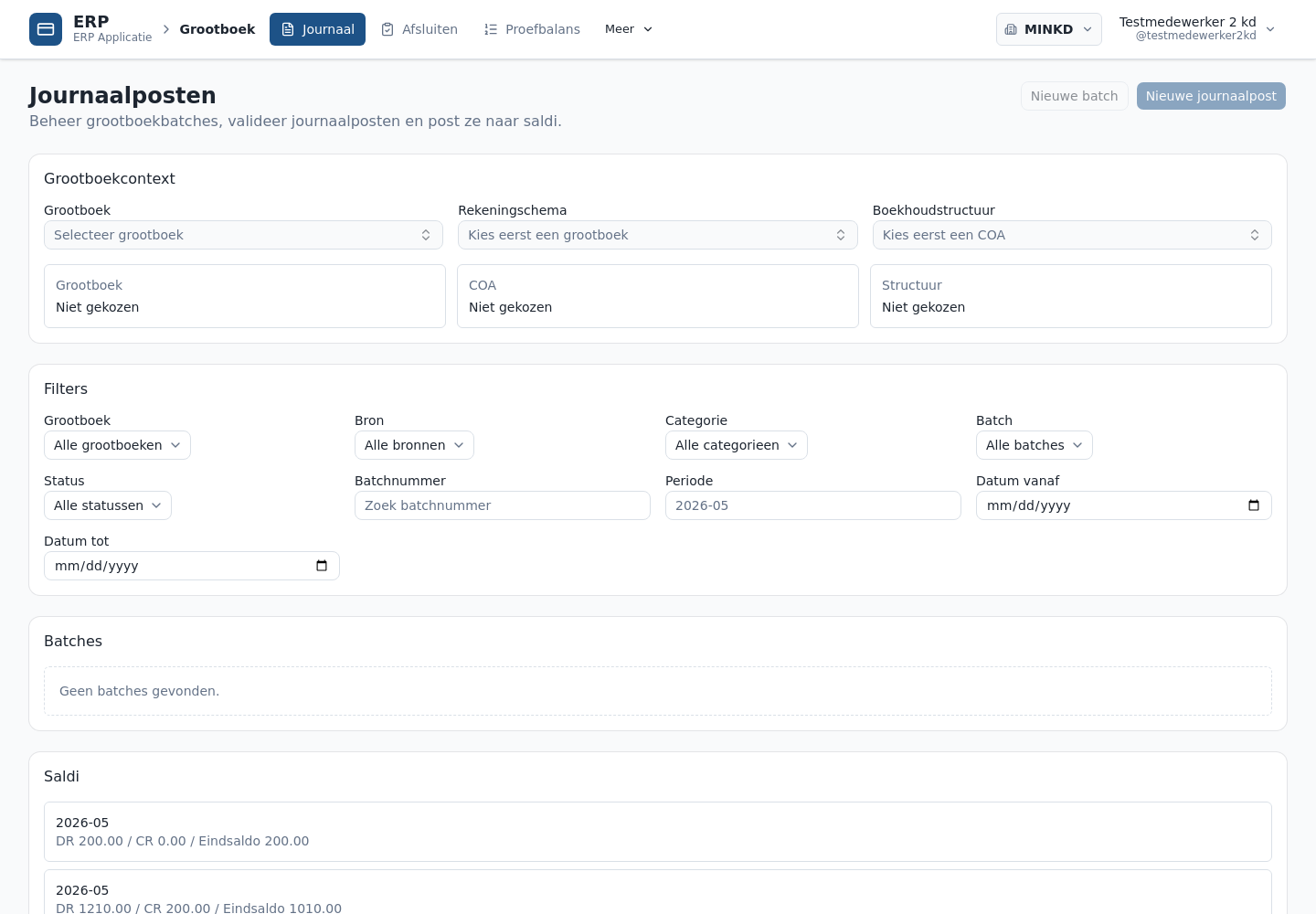
Task: Open the Boekhoudstructuur combo box
Action: (1072, 235)
